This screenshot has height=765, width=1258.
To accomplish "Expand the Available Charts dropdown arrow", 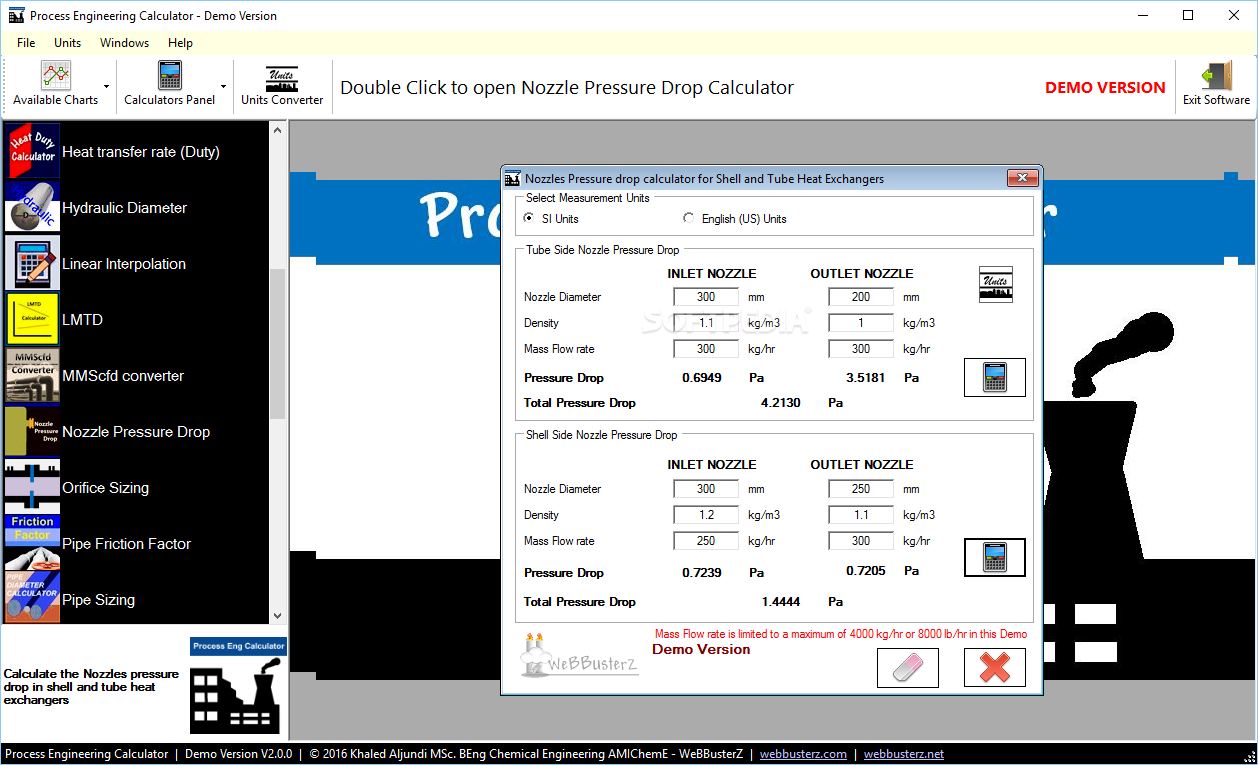I will click(x=106, y=87).
